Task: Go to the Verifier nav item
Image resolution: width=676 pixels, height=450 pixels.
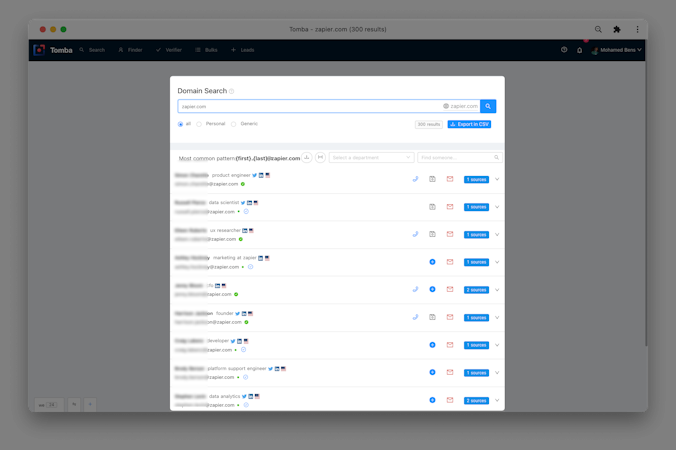Action: pos(169,50)
